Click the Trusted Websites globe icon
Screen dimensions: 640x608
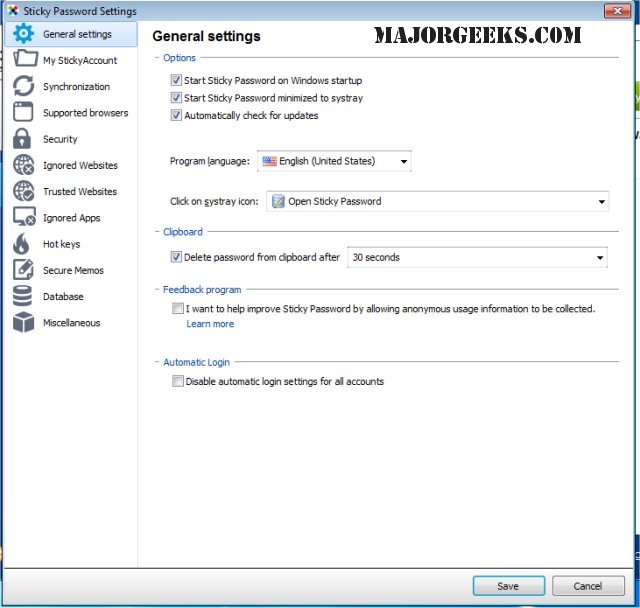click(x=23, y=191)
